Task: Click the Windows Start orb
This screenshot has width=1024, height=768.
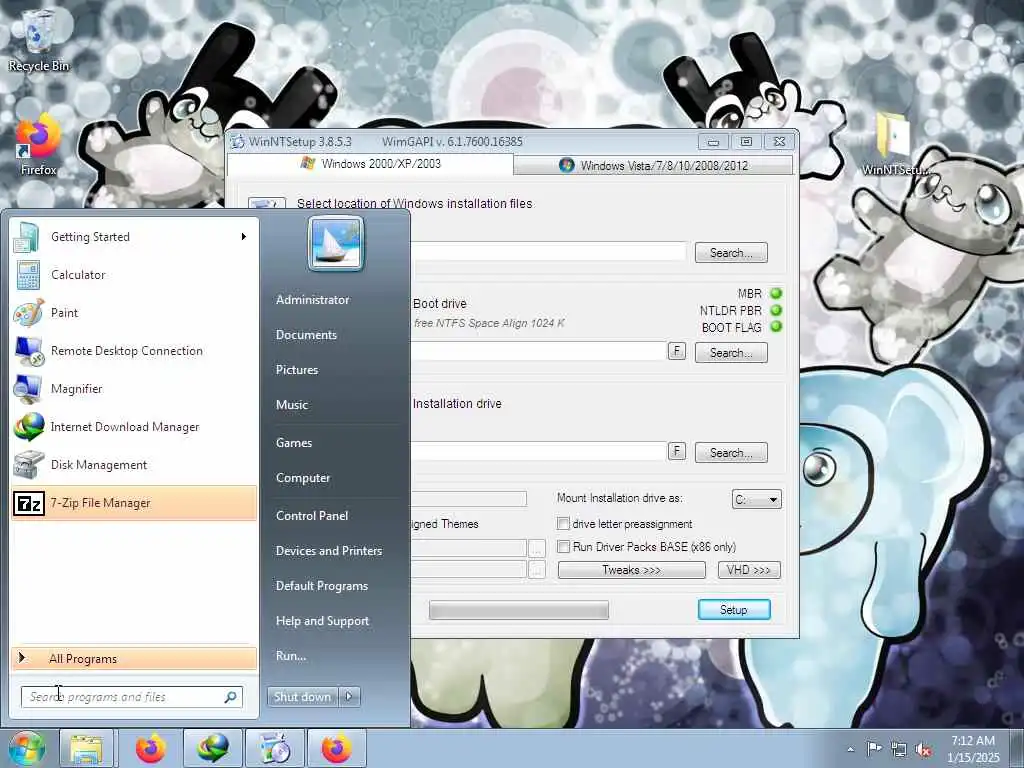Action: pyautogui.click(x=26, y=748)
